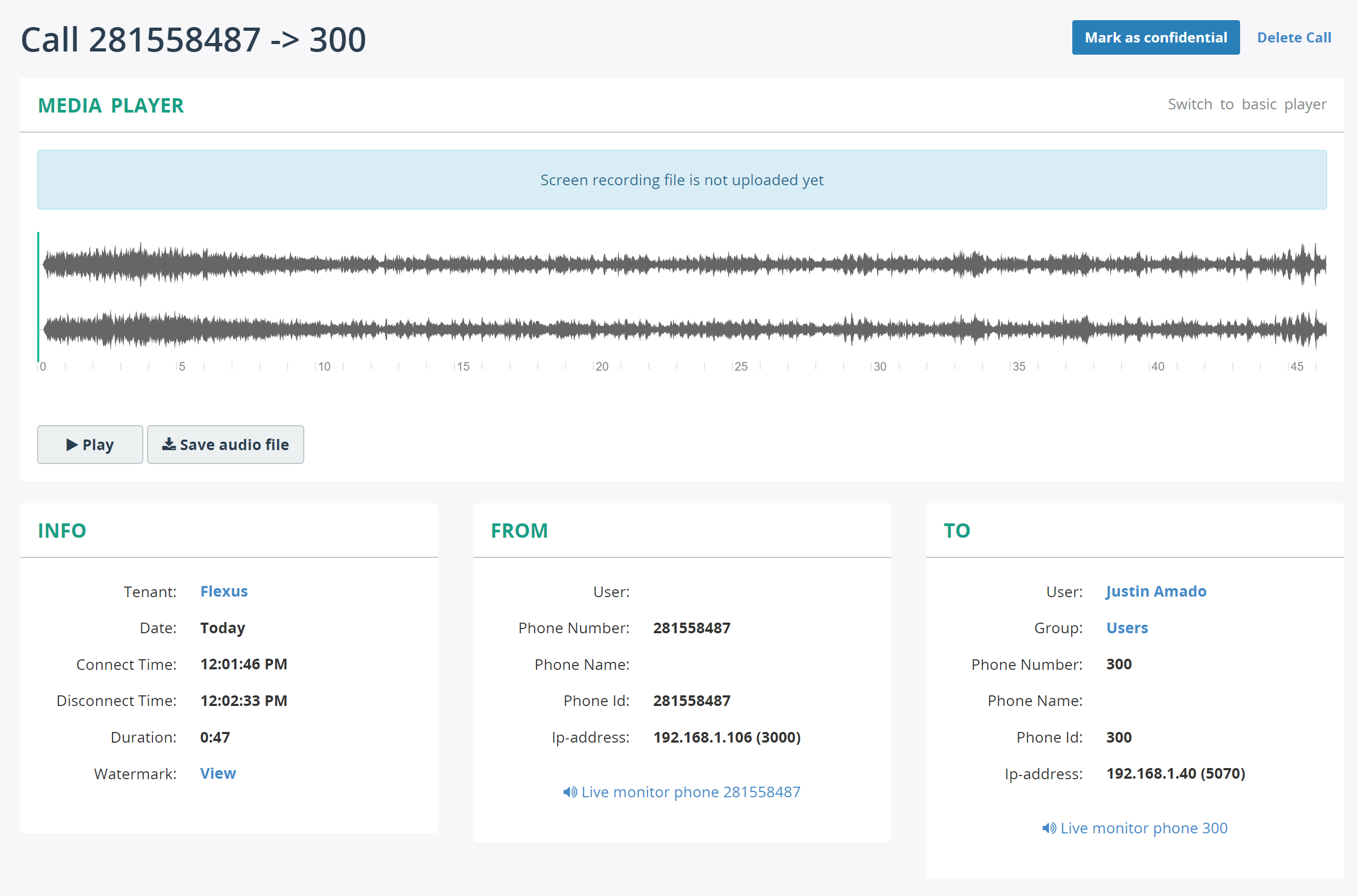The width and height of the screenshot is (1358, 896).
Task: Switch to basic player mode
Action: click(1248, 105)
